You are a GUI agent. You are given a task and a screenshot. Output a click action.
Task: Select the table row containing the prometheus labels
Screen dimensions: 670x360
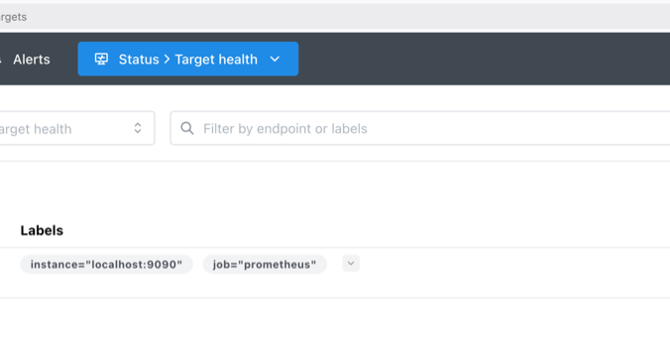tap(335, 272)
